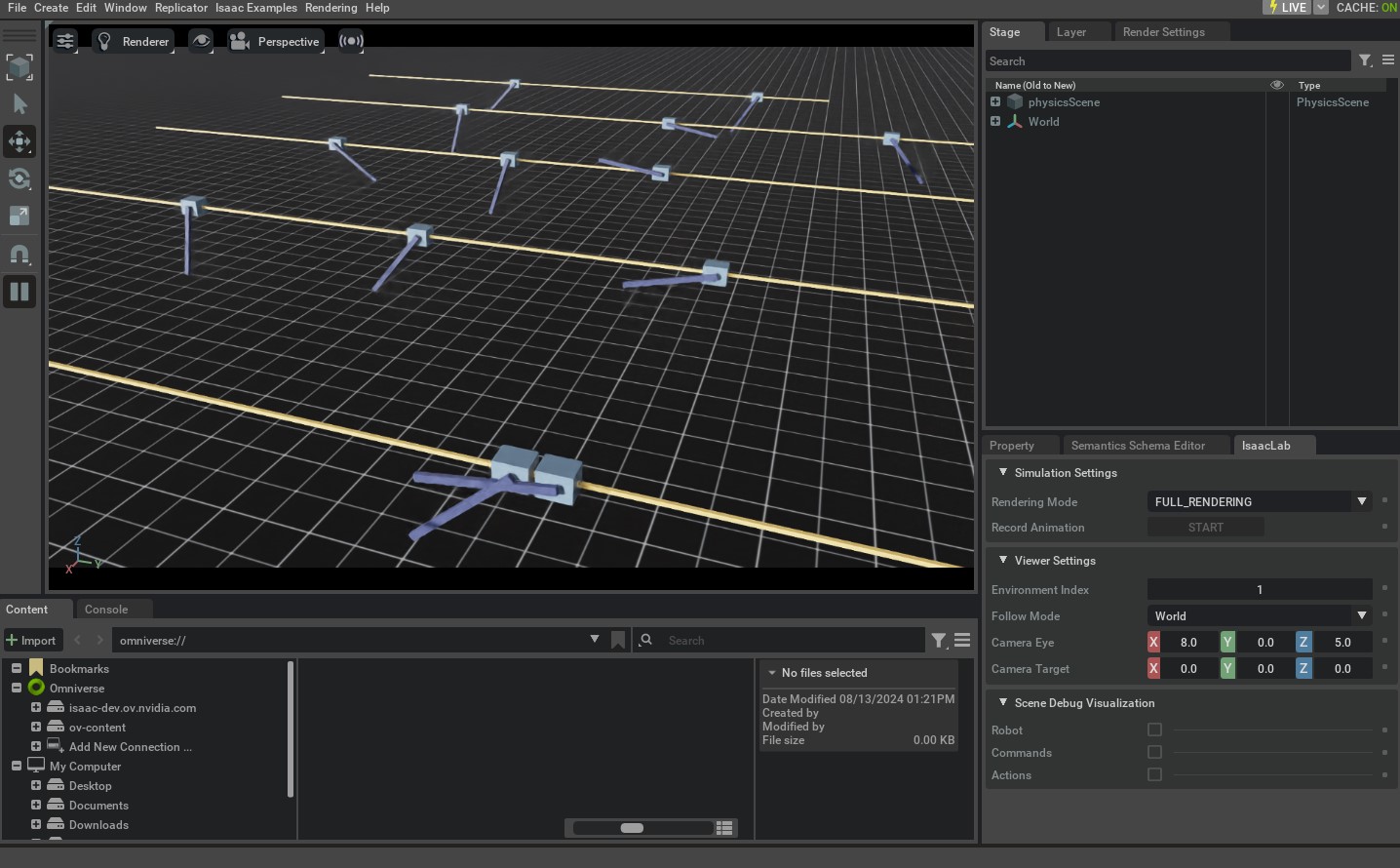Bookmark the current content path
Viewport: 1400px width, 868px height.
point(618,640)
